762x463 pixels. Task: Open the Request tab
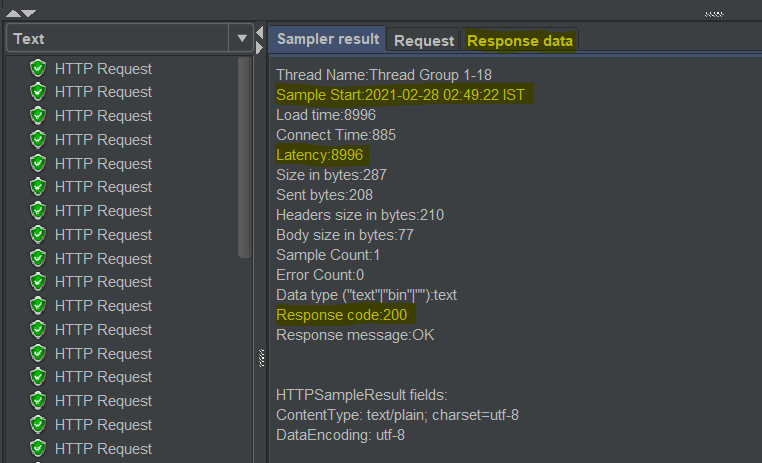coord(424,41)
